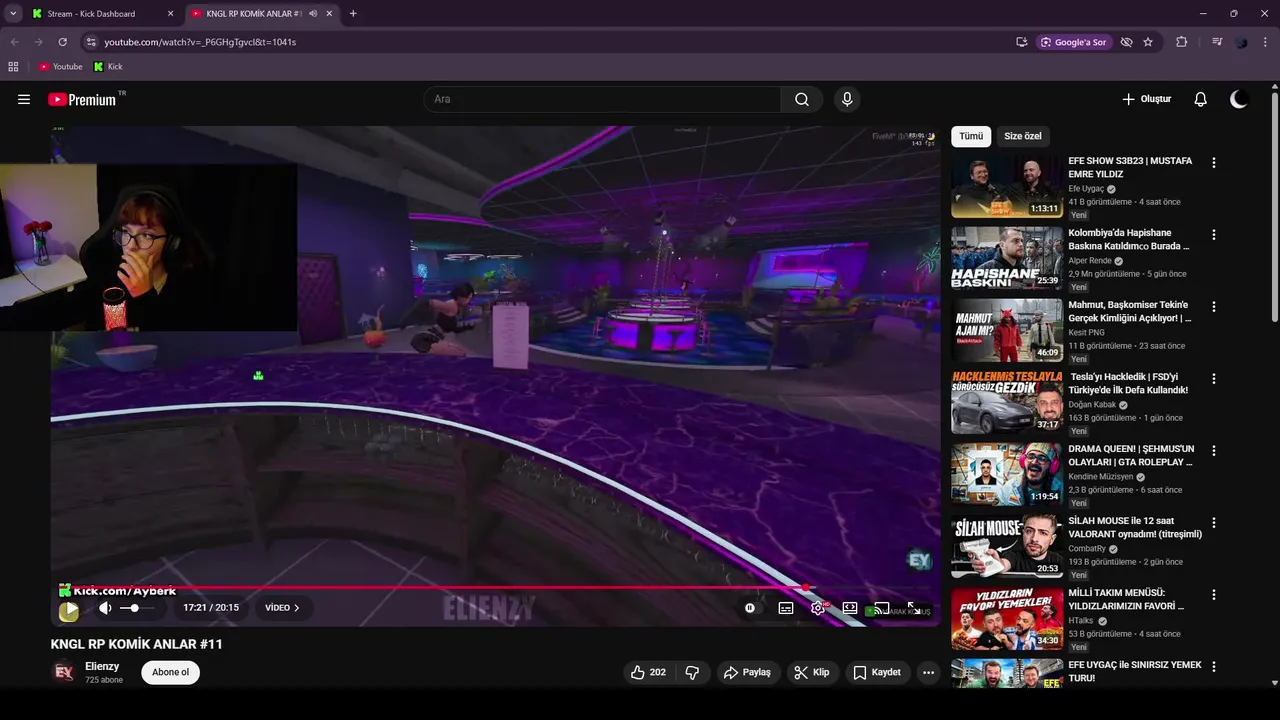Open options for EFE UYGAÇ SINIRSIZ YEMEK video
This screenshot has height=720, width=1280.
(1214, 666)
